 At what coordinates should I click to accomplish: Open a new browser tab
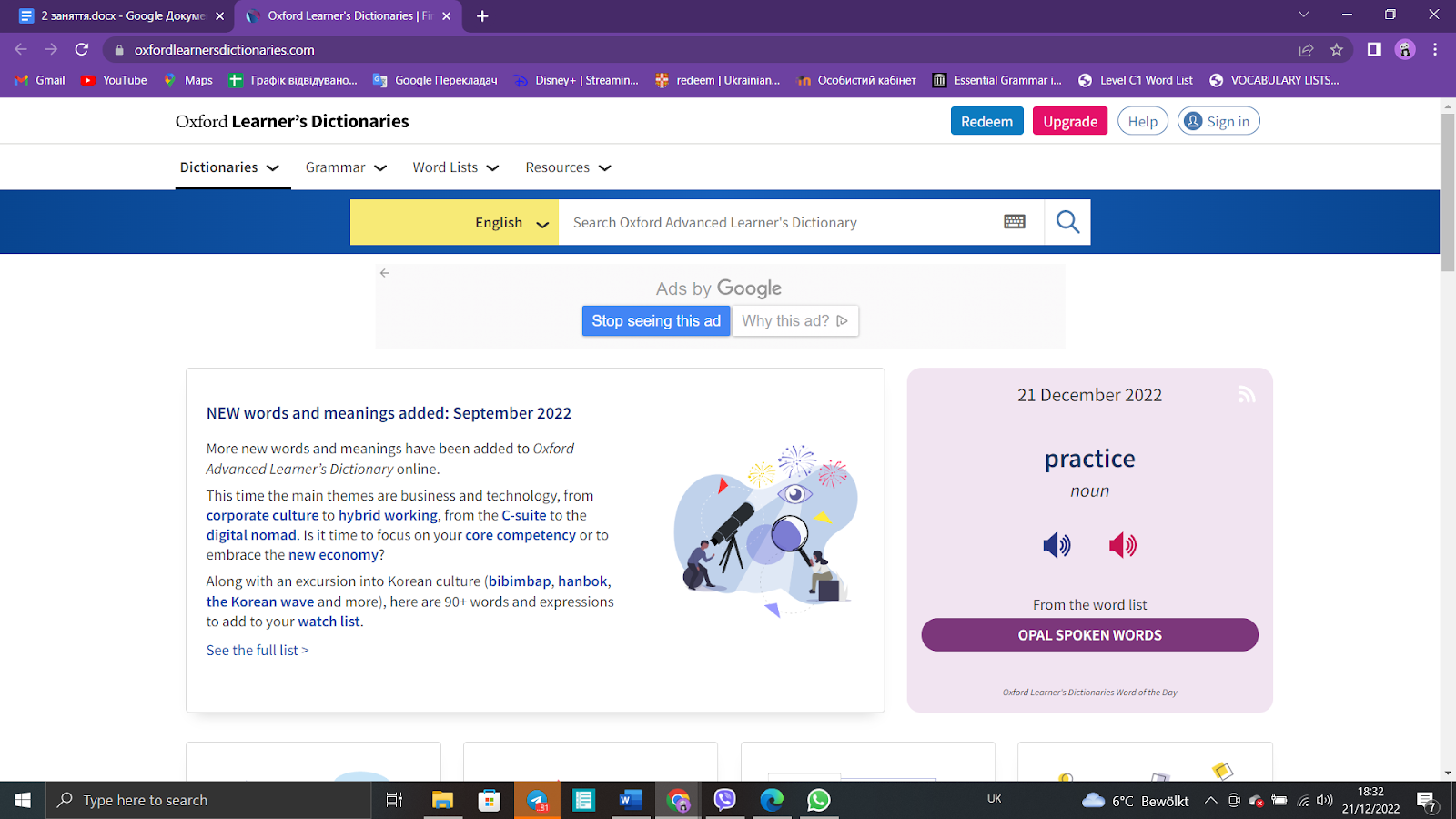pos(482,15)
